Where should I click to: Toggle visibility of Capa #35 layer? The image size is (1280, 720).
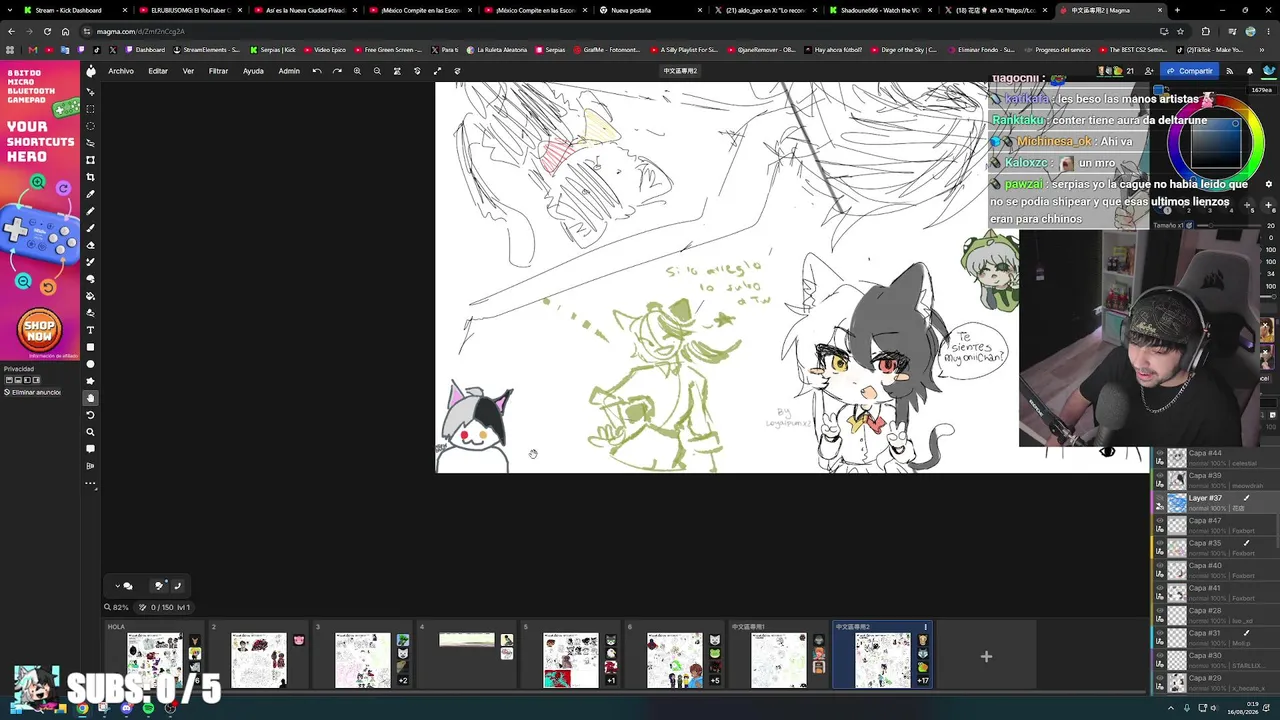pyautogui.click(x=1160, y=544)
